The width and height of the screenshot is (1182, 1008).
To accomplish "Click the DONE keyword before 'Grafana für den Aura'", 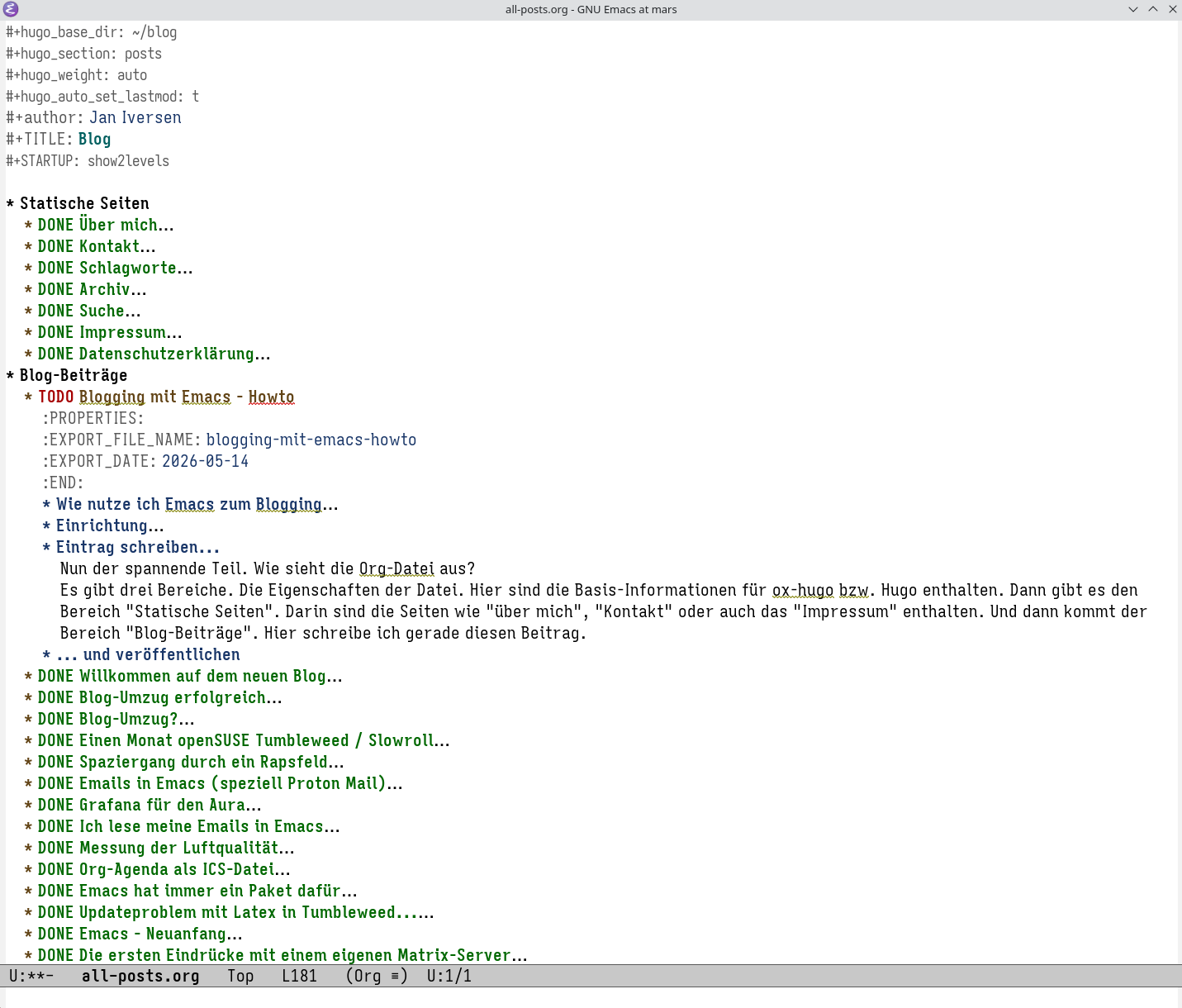I will coord(56,805).
